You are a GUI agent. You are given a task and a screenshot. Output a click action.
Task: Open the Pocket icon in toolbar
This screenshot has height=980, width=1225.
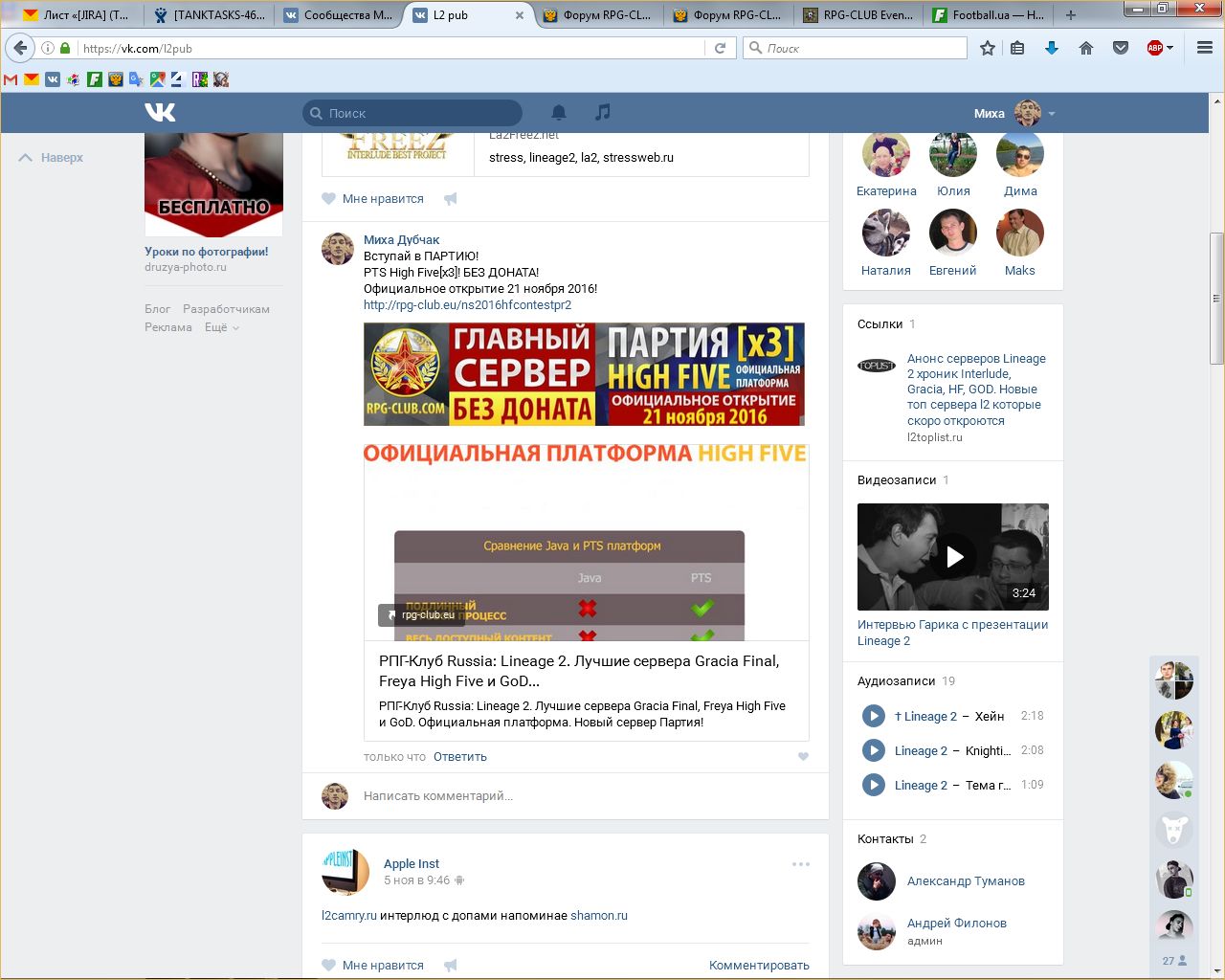1121,48
